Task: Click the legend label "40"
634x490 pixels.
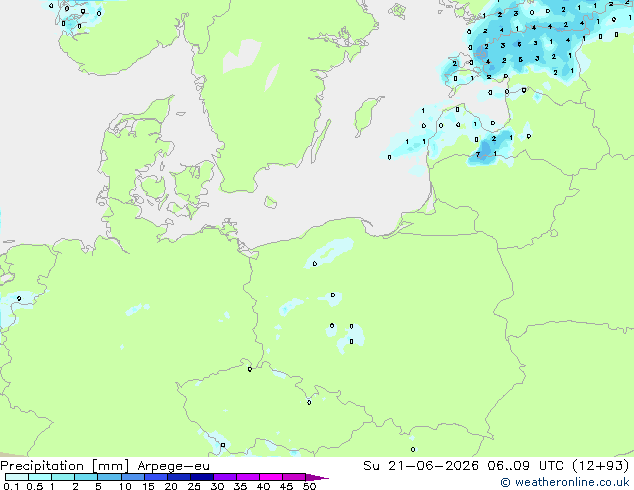Action: pos(263,486)
